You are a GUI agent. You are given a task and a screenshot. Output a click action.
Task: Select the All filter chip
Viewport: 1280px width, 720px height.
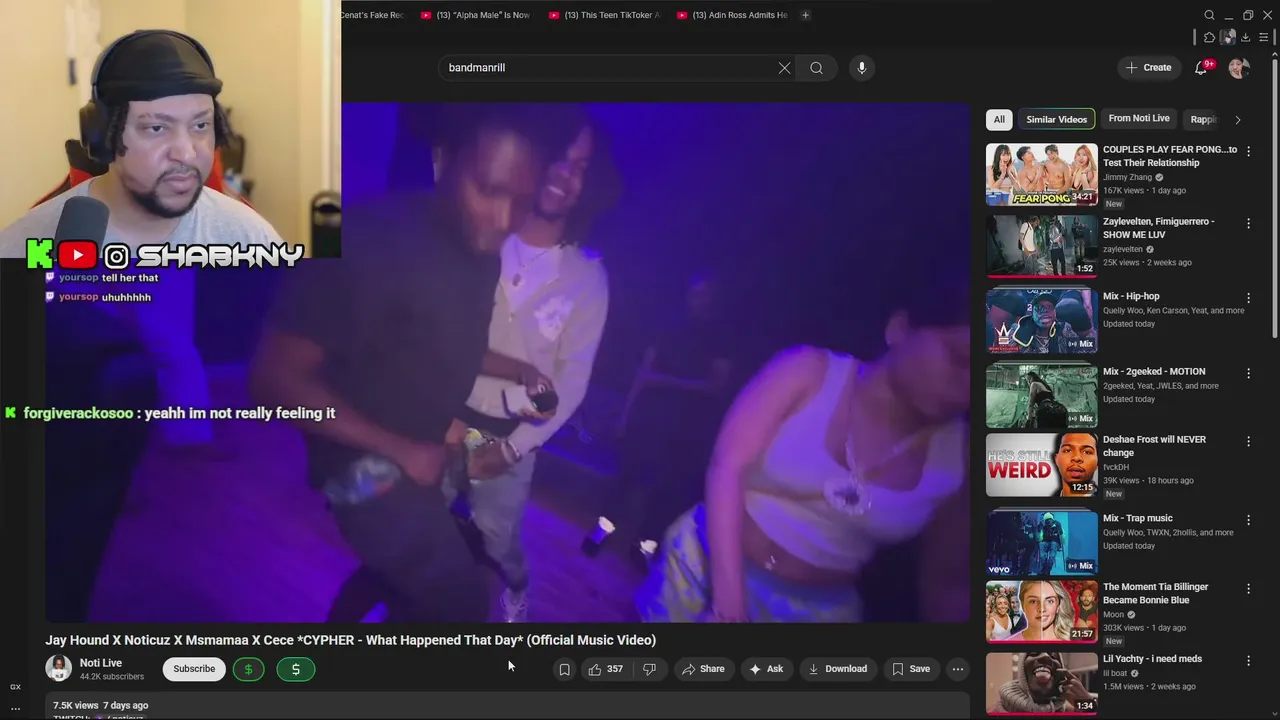click(x=999, y=119)
